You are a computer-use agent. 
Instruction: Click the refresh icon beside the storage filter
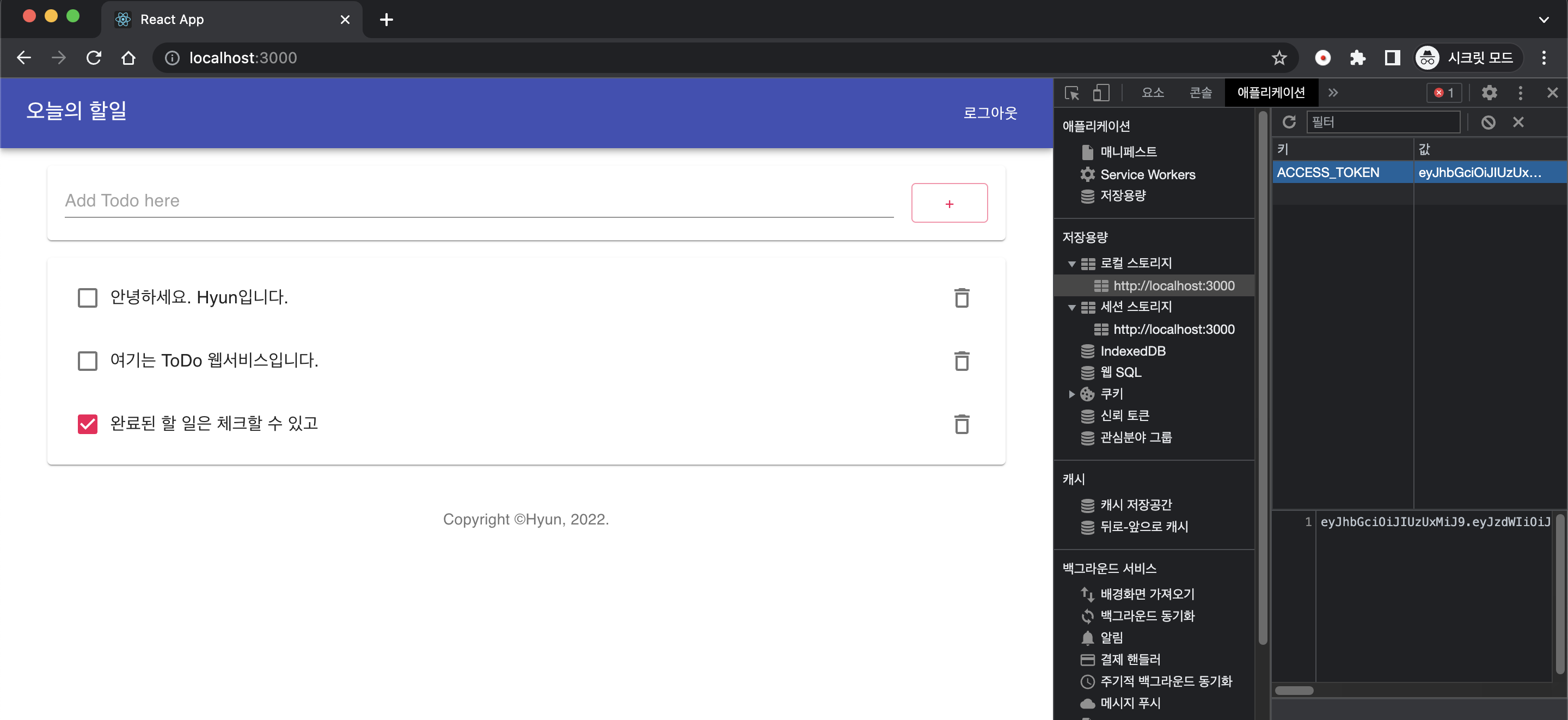tap(1290, 122)
